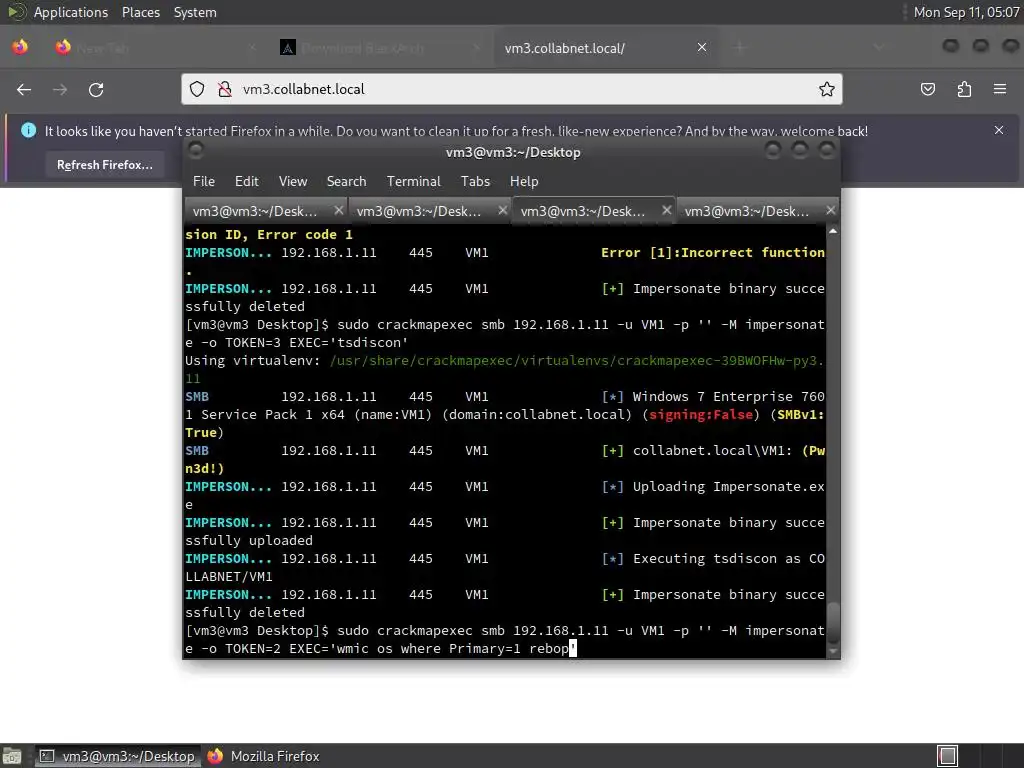Click the "sion ID, Error code 1" line
The image size is (1024, 768).
coord(268,234)
